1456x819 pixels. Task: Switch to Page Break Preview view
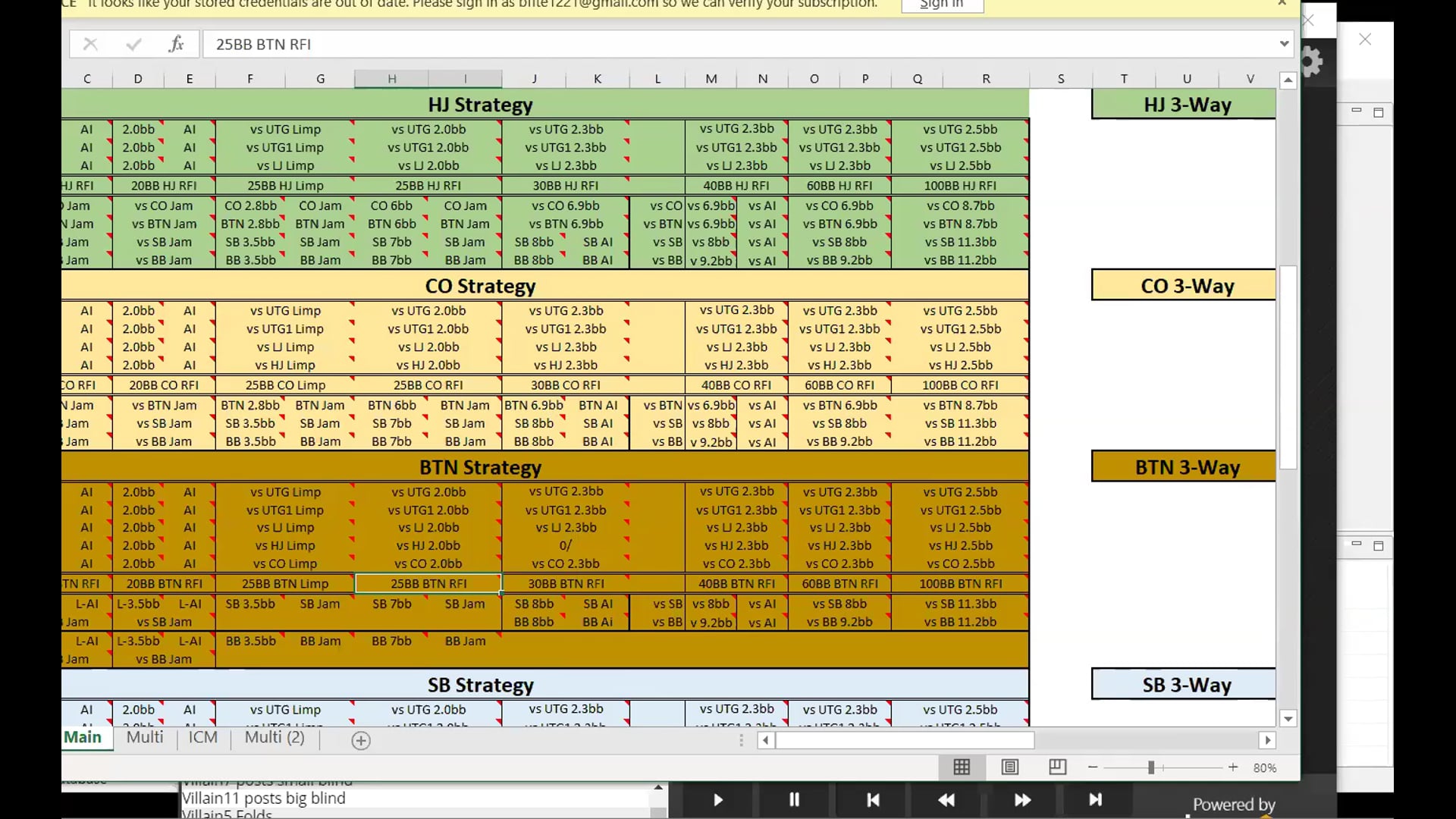[x=1058, y=767]
